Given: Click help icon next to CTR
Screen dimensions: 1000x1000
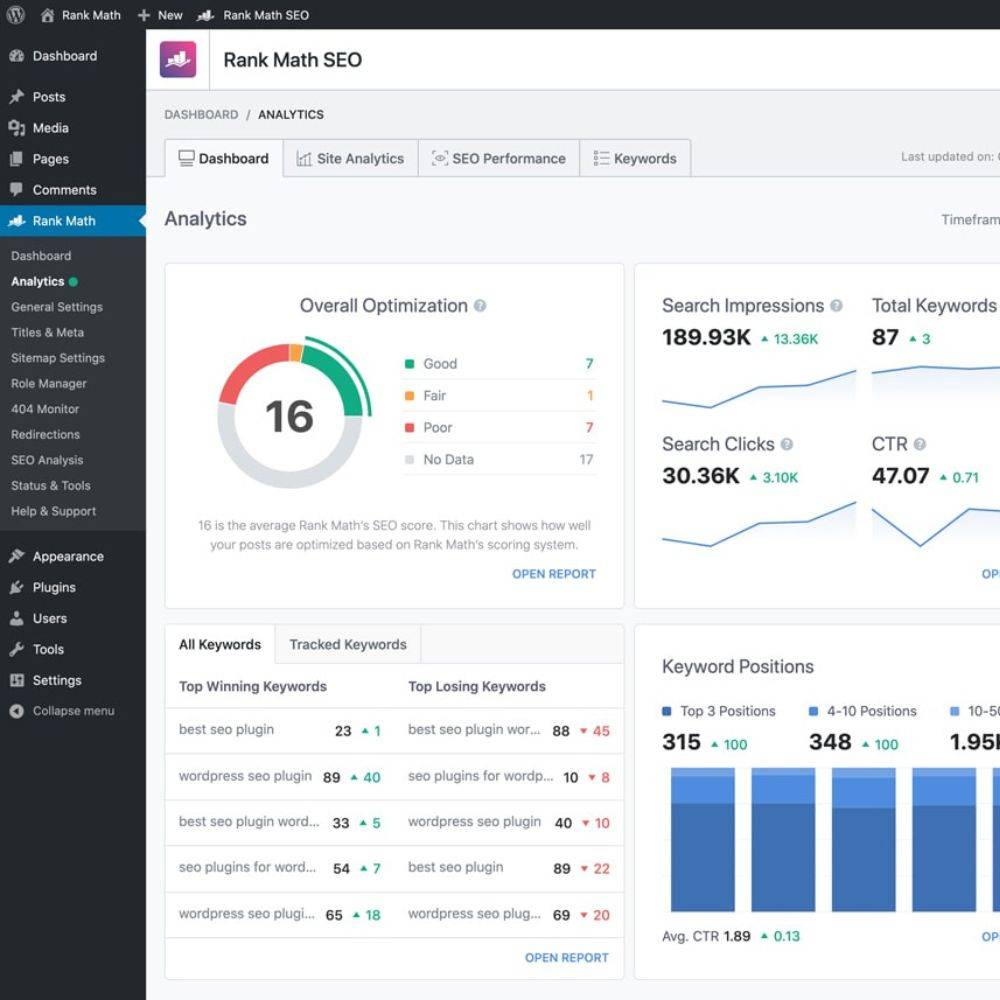Looking at the screenshot, I should click(x=920, y=445).
